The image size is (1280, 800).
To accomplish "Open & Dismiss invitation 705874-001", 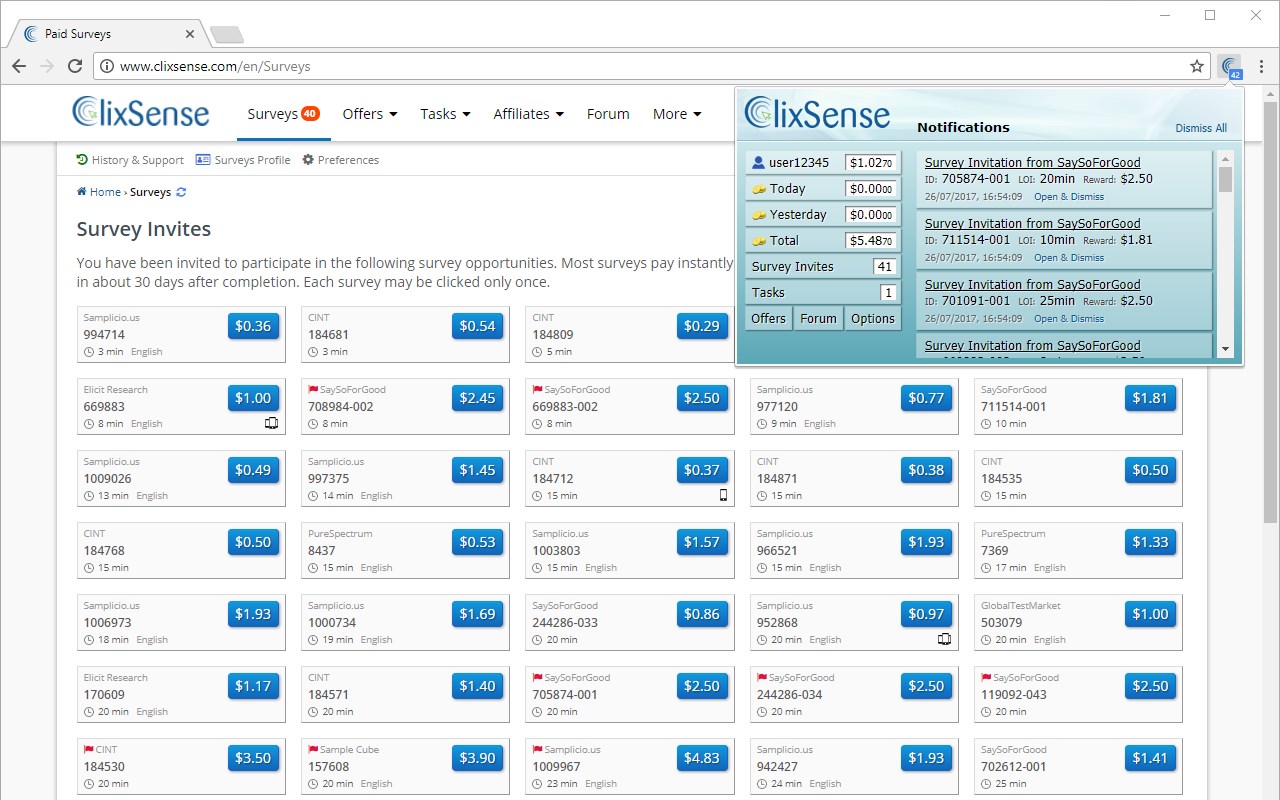I will [x=1069, y=197].
